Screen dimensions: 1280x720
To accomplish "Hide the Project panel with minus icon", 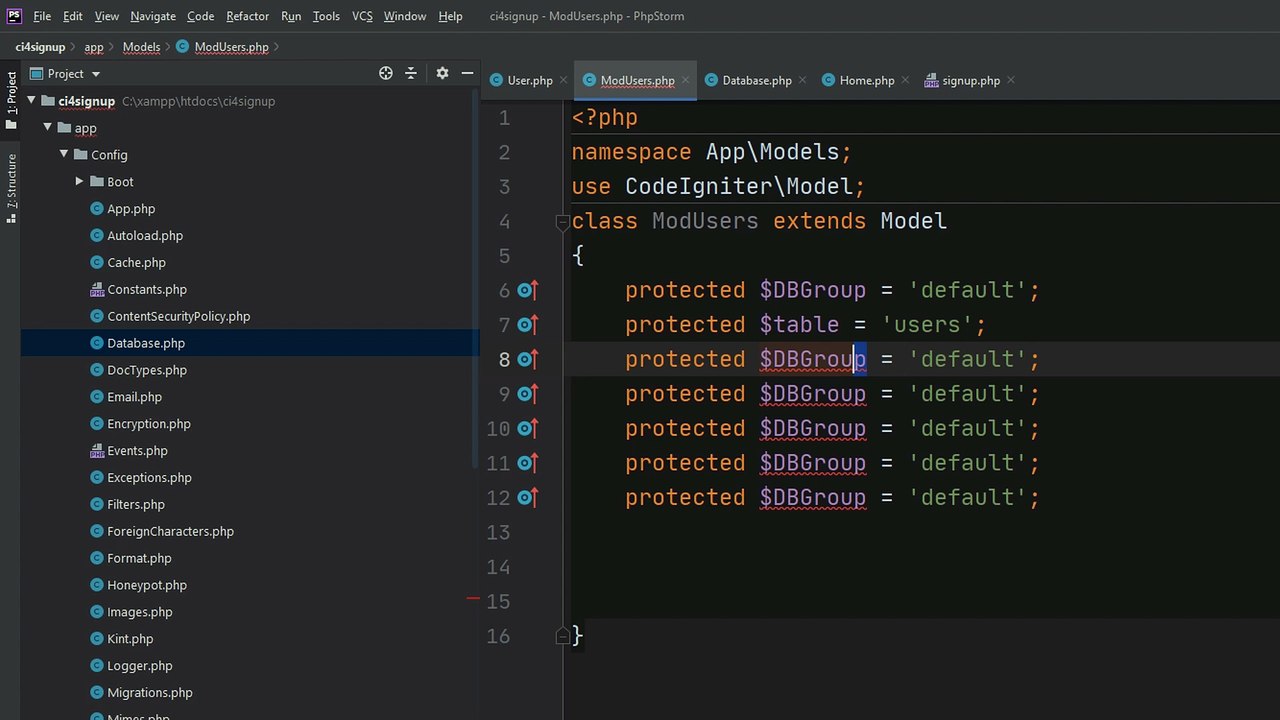I will (467, 73).
